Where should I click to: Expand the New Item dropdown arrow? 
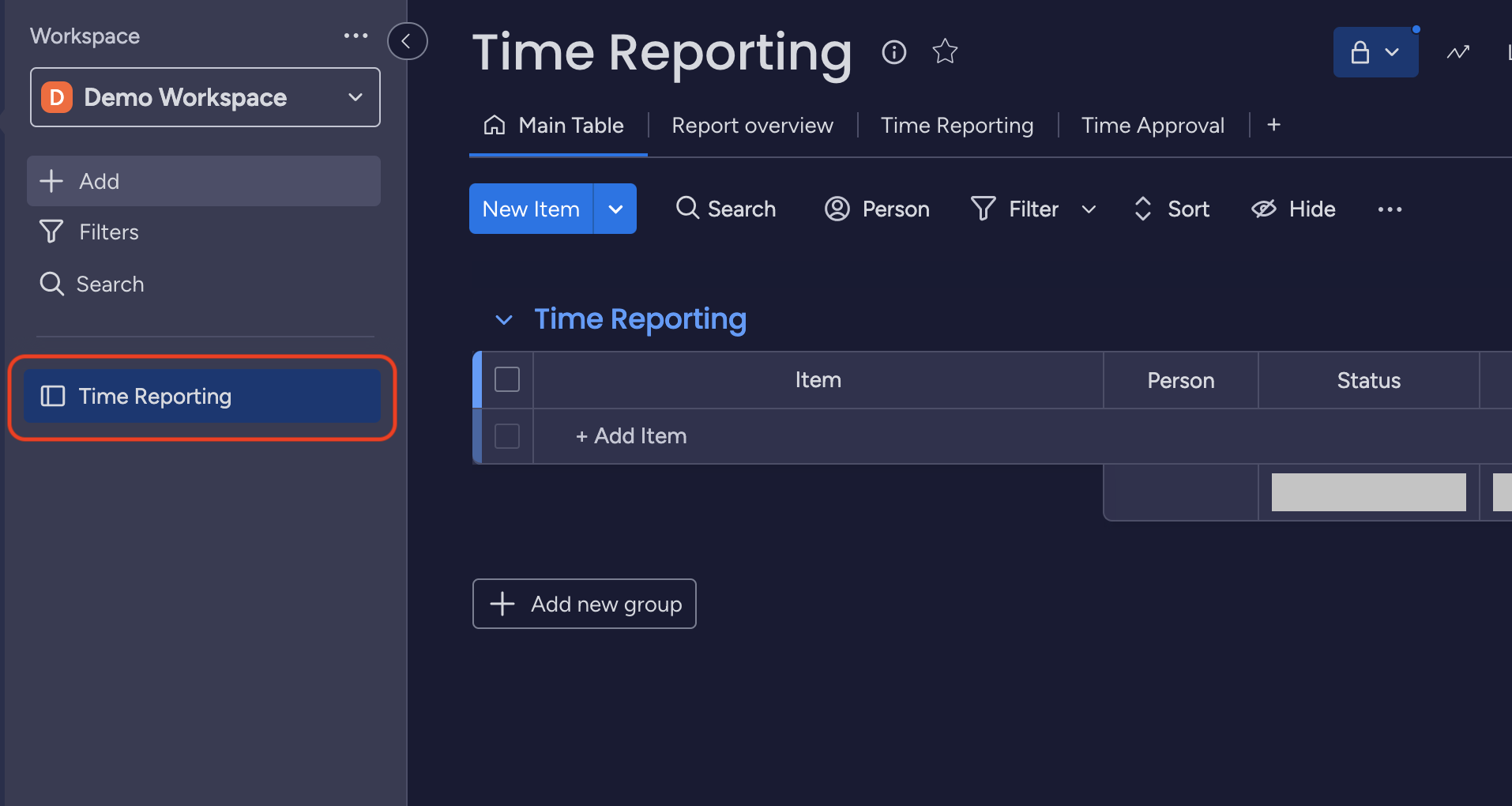(x=615, y=209)
